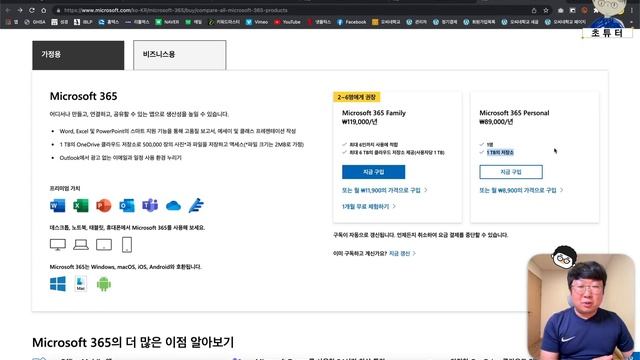Click the Microsoft Editor pen icon

pos(196,205)
